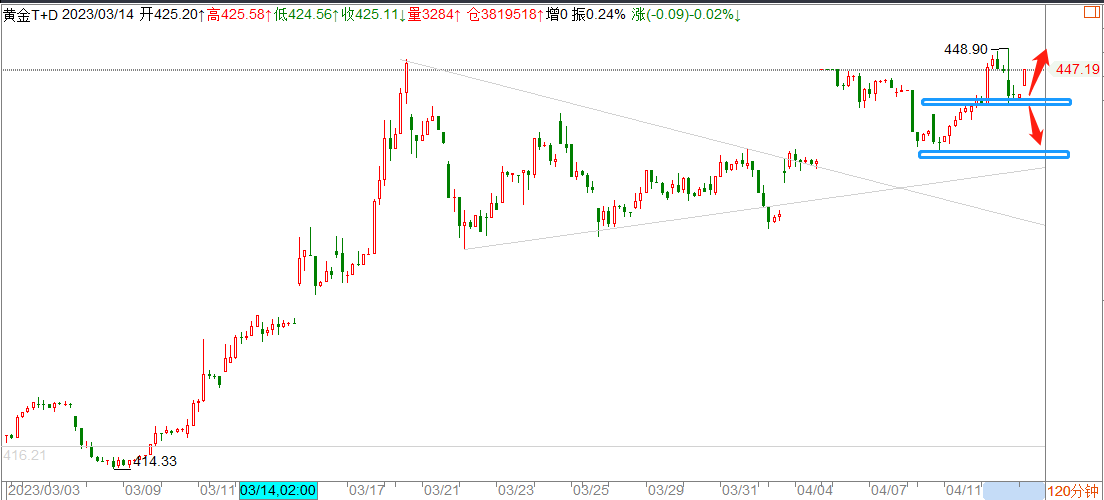Click the 03/23 date on time axis
Viewport: 1104px width, 500px height.
point(515,490)
